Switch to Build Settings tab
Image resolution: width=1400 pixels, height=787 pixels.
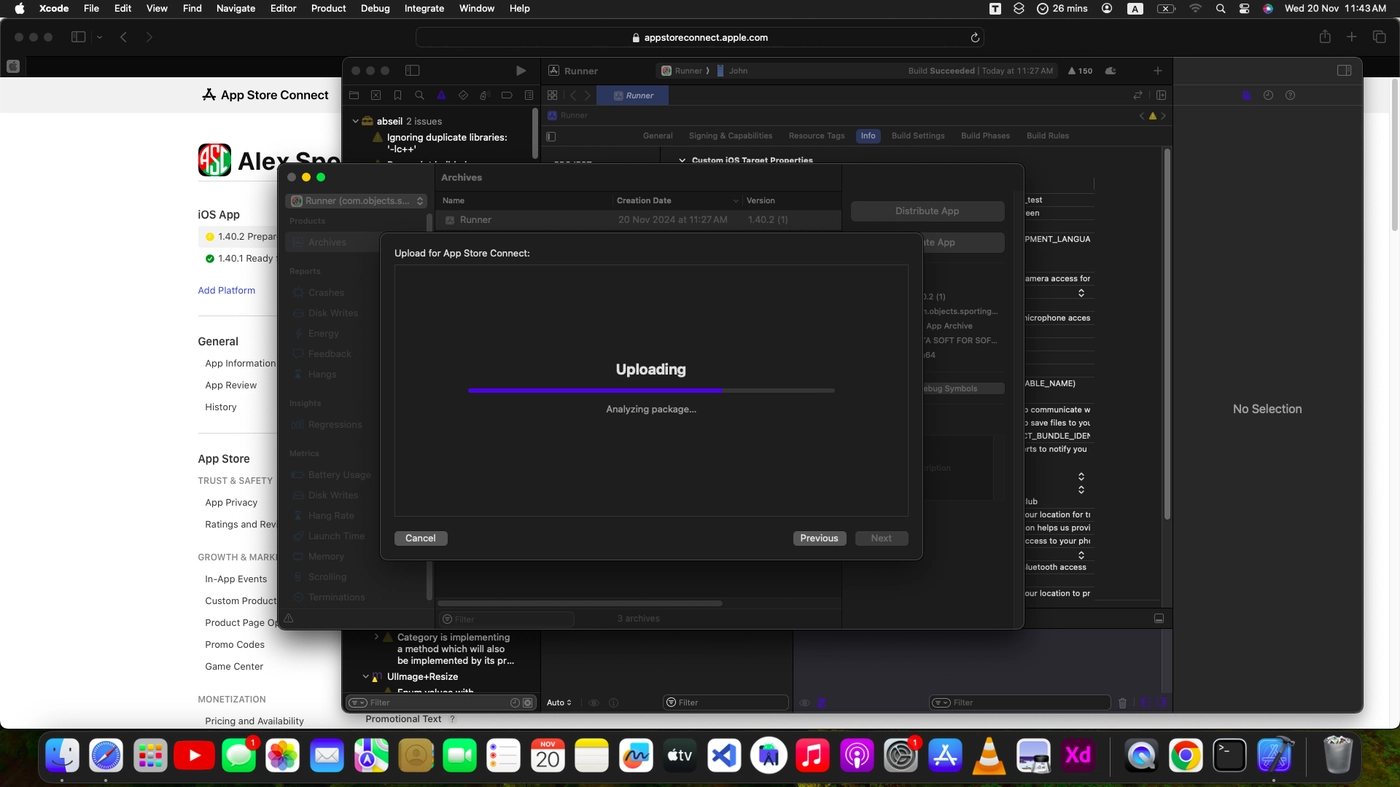917,136
